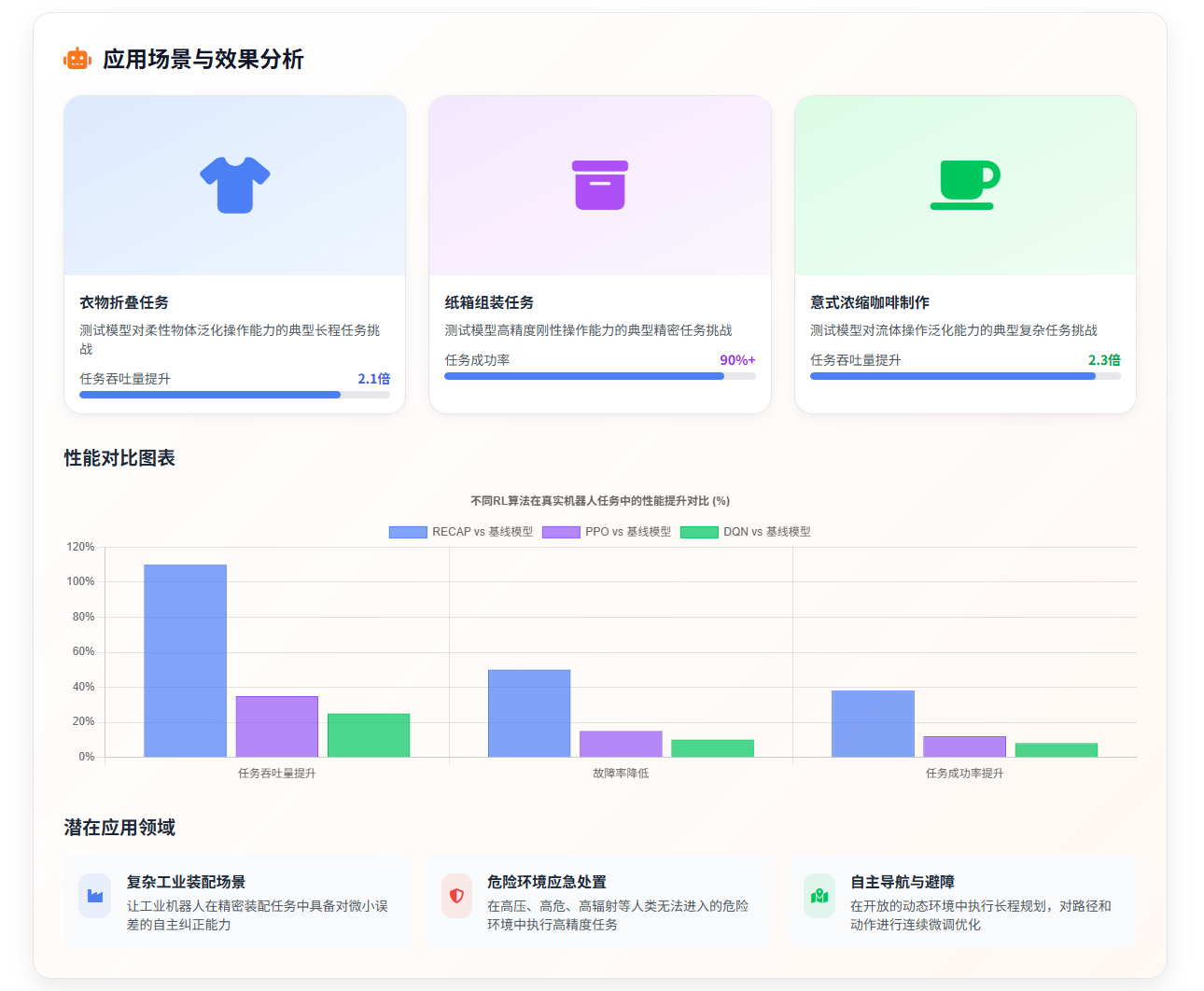Click the purple PPO bar for 任务成功率提升

pos(964,747)
